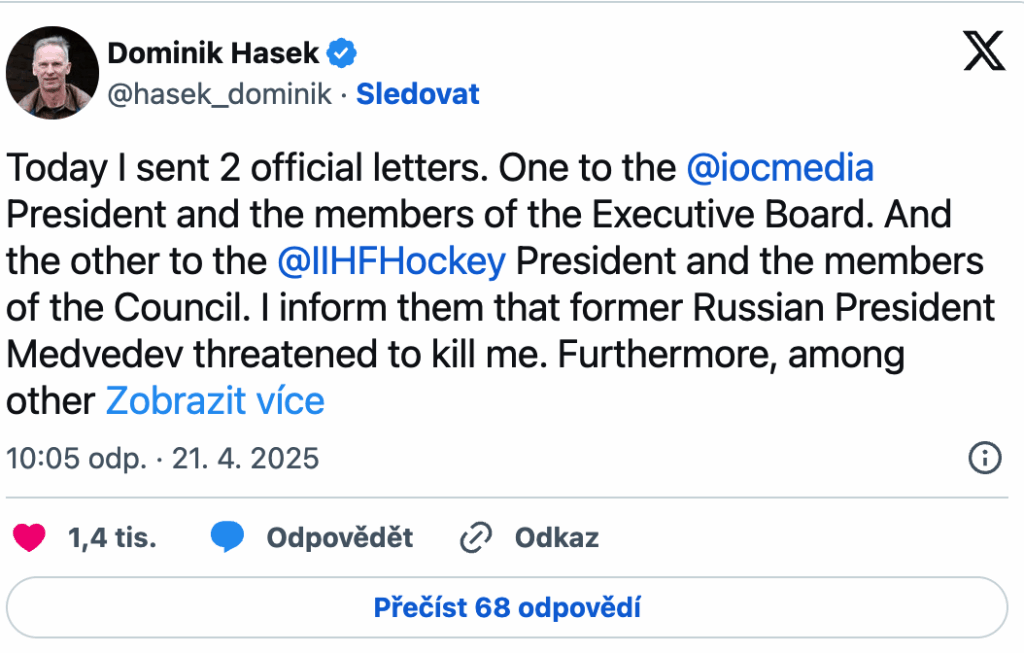Viewport: 1024px width, 653px height.
Task: Follow the account via Sledovat
Action: (x=418, y=94)
